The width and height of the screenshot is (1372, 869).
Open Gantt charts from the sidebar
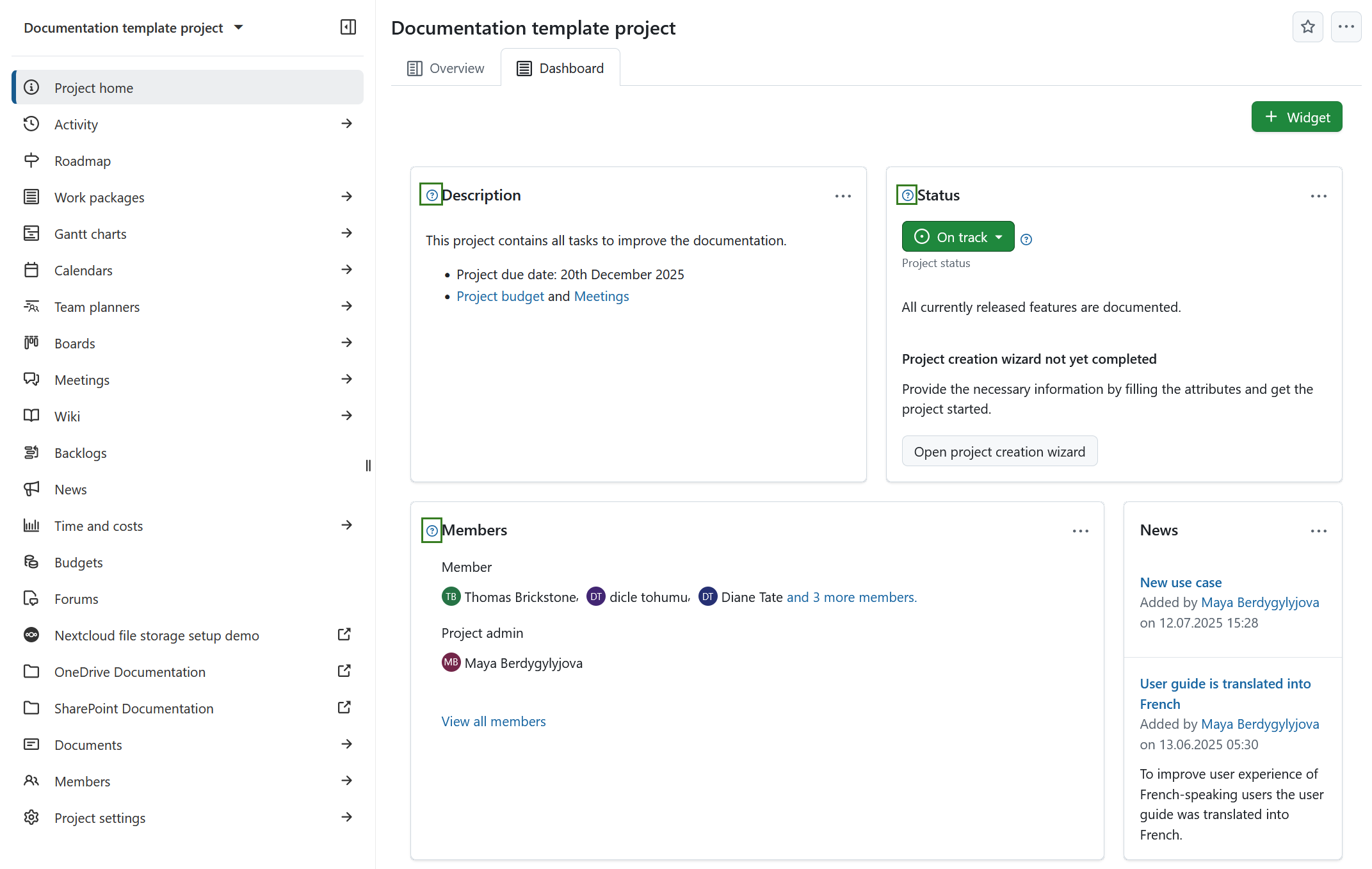(31, 233)
